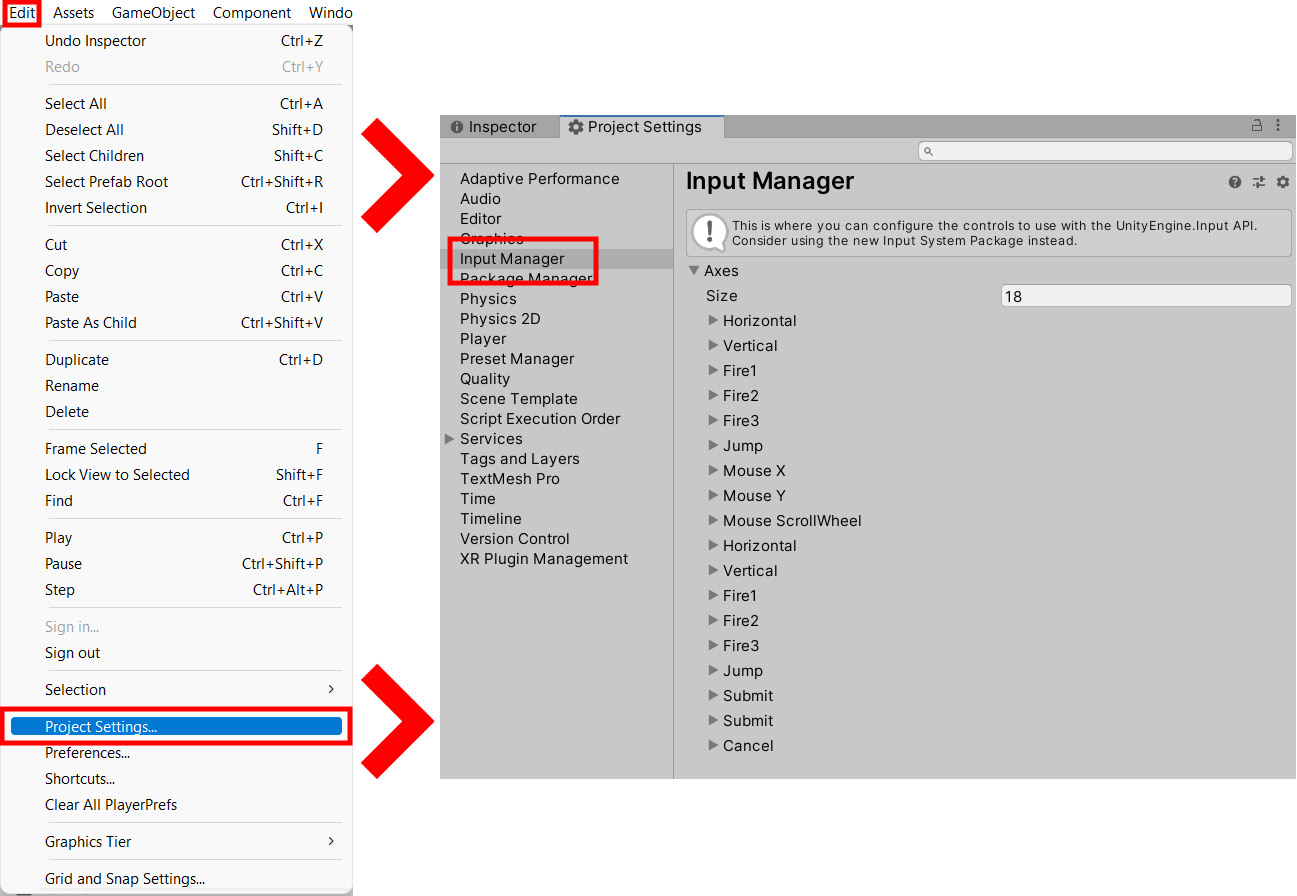
Task: Select the Project Settings tab
Action: coord(642,127)
